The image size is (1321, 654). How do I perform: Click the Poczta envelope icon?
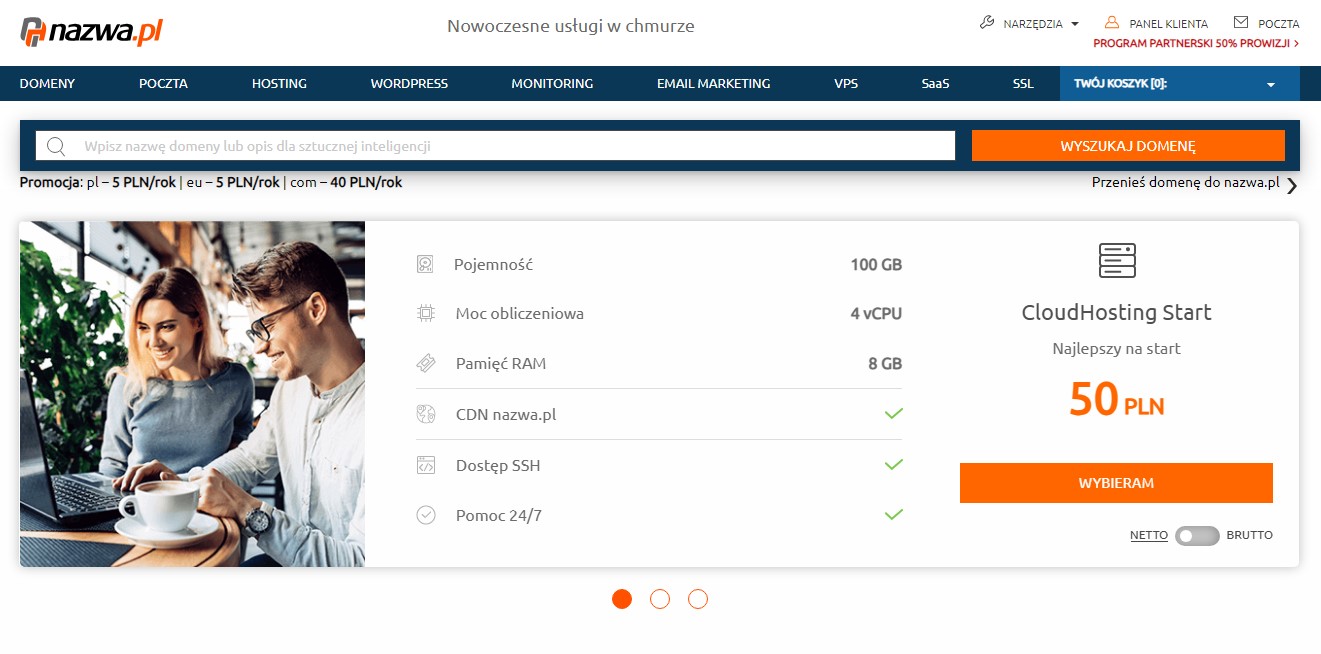click(1241, 23)
